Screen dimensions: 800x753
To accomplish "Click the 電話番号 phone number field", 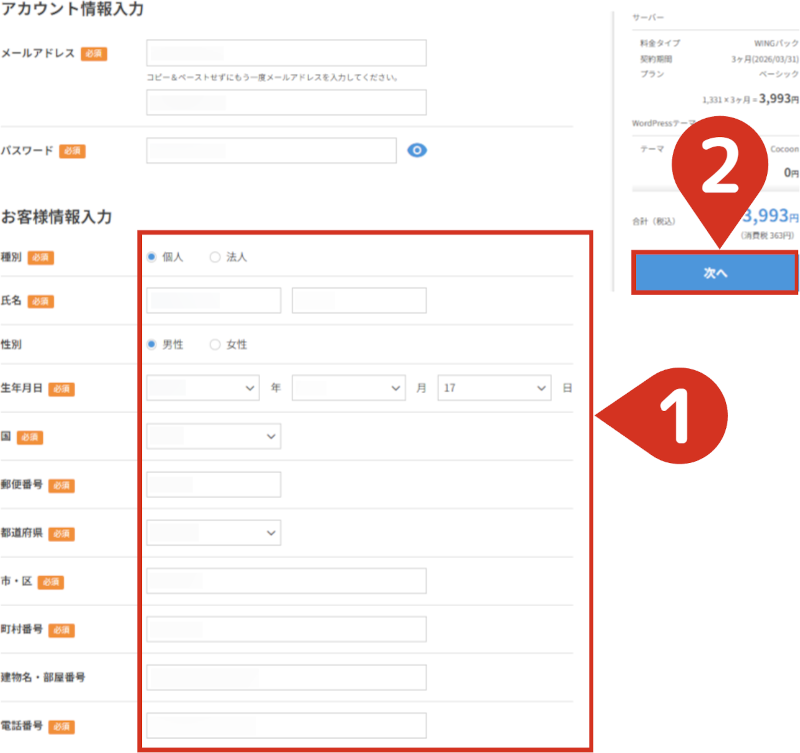I will pos(286,725).
